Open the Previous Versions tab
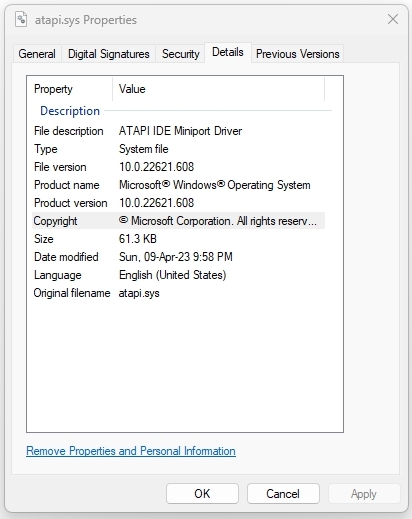 [x=298, y=54]
